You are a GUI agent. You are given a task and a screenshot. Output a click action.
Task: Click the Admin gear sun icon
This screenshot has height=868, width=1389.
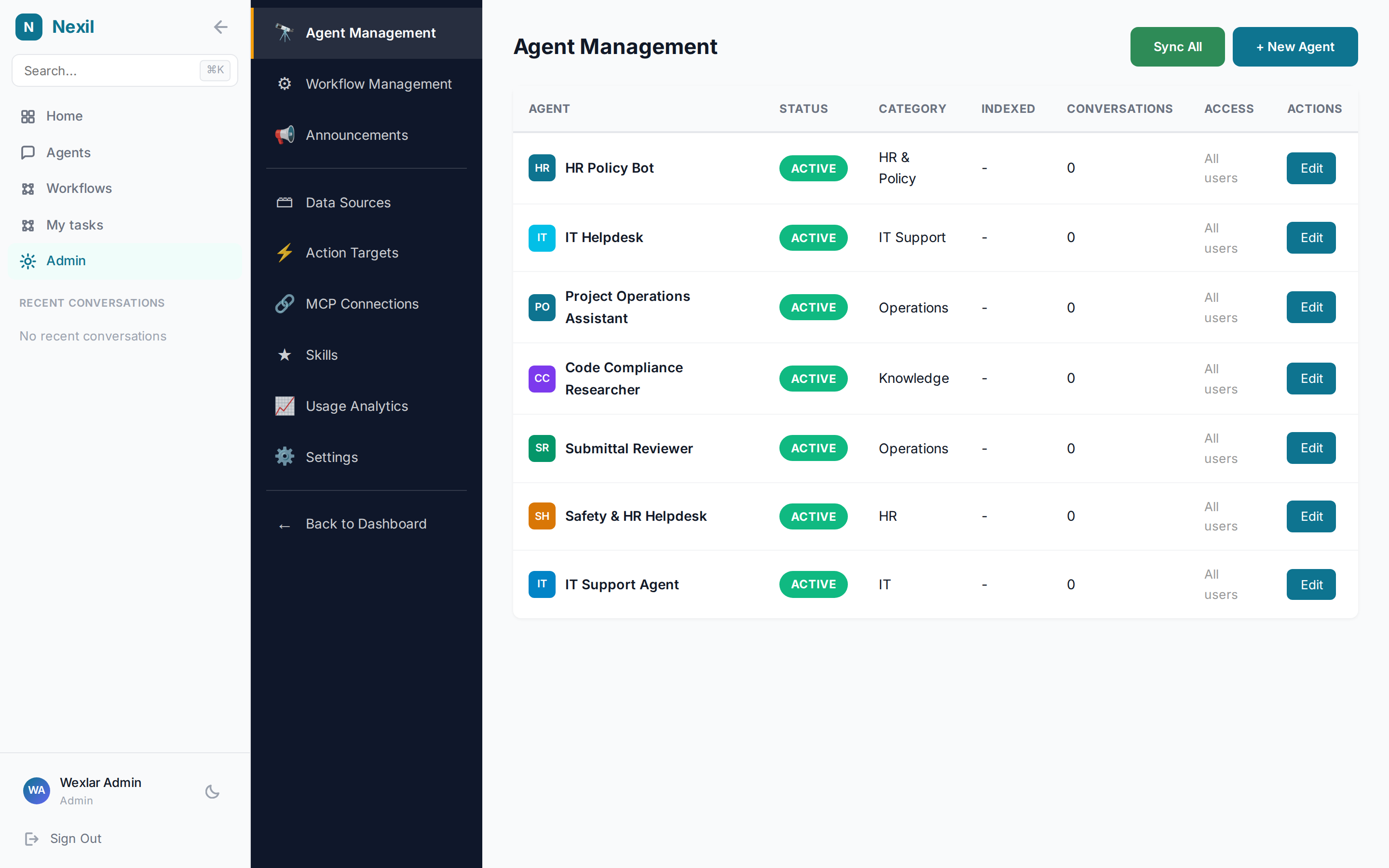27,261
